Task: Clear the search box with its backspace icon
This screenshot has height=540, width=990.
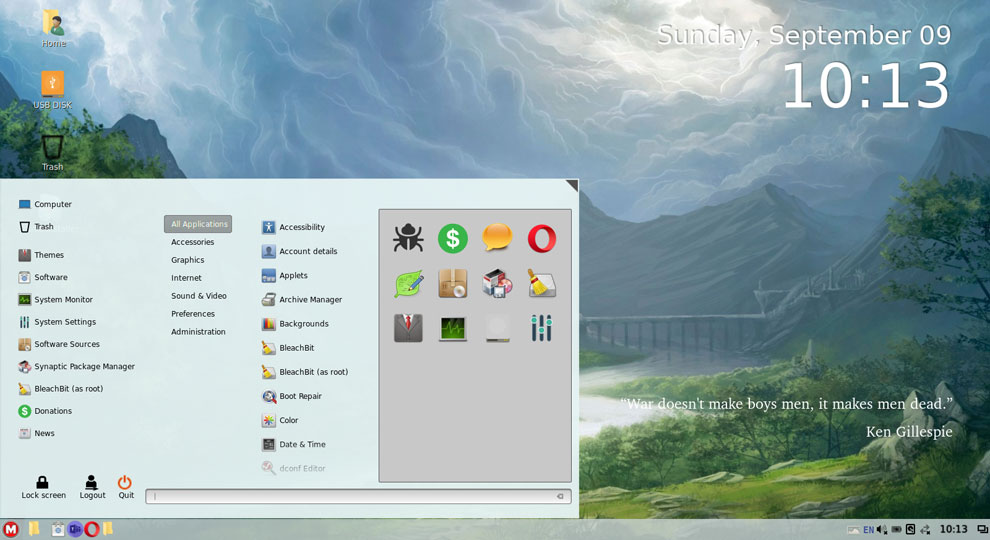Action: coord(560,496)
